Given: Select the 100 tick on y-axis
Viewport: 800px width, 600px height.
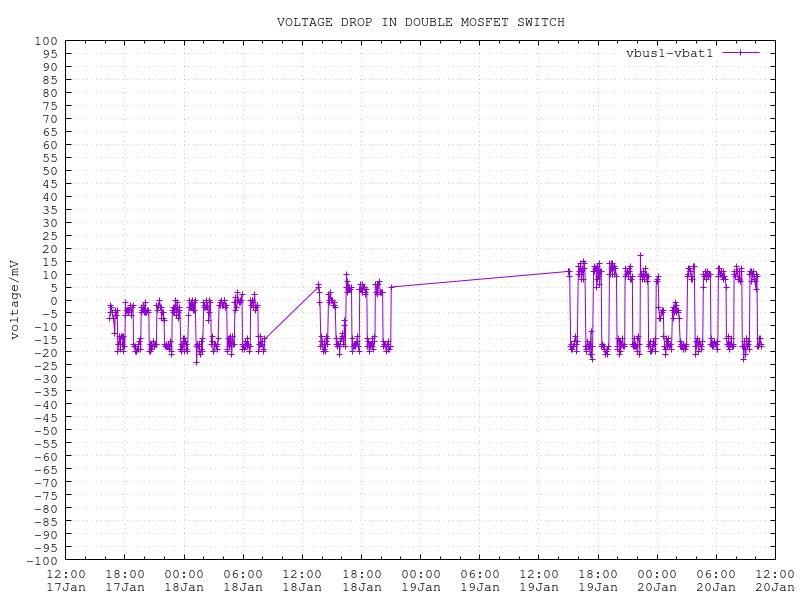Looking at the screenshot, I should [x=47, y=41].
